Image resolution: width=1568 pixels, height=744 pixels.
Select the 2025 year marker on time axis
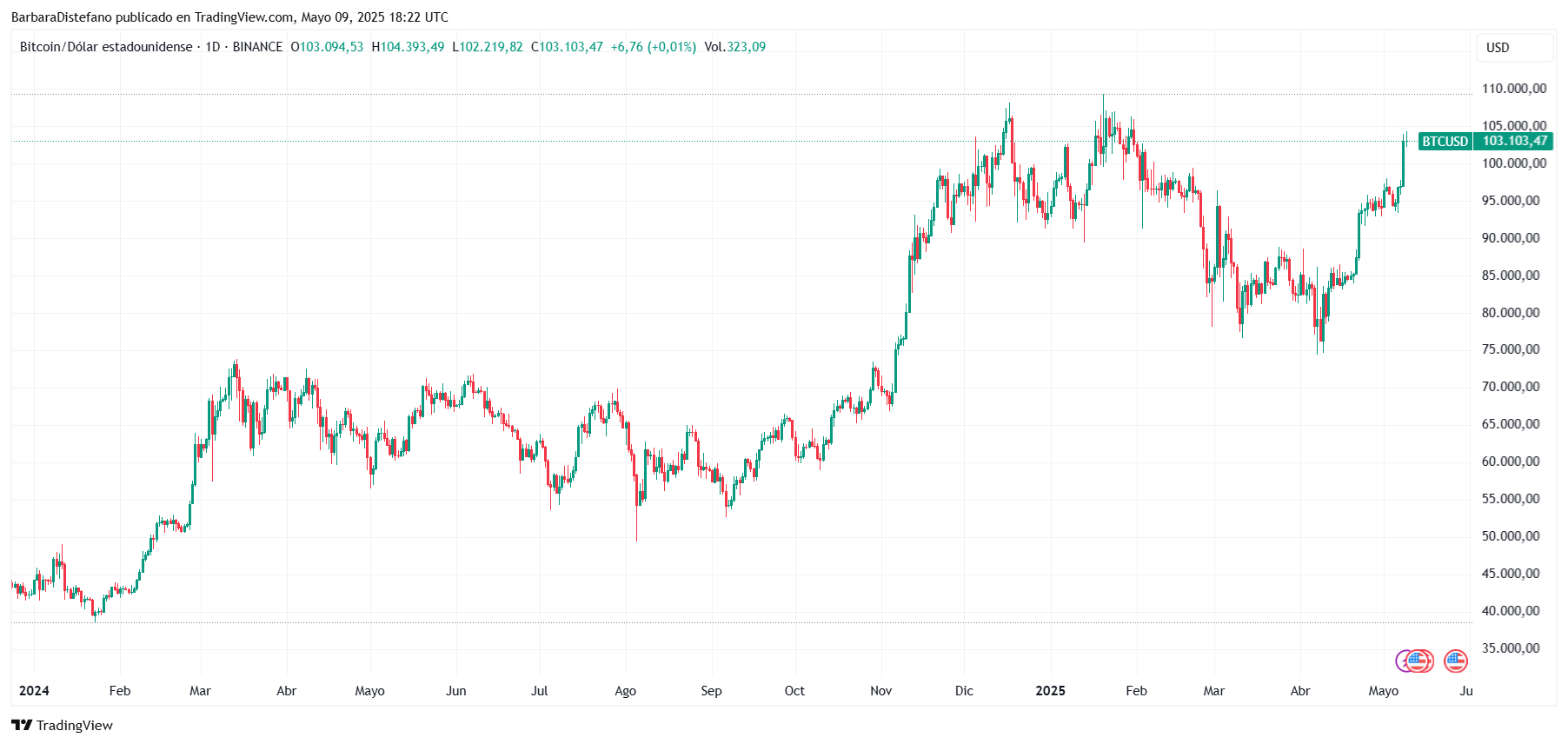(x=1050, y=691)
